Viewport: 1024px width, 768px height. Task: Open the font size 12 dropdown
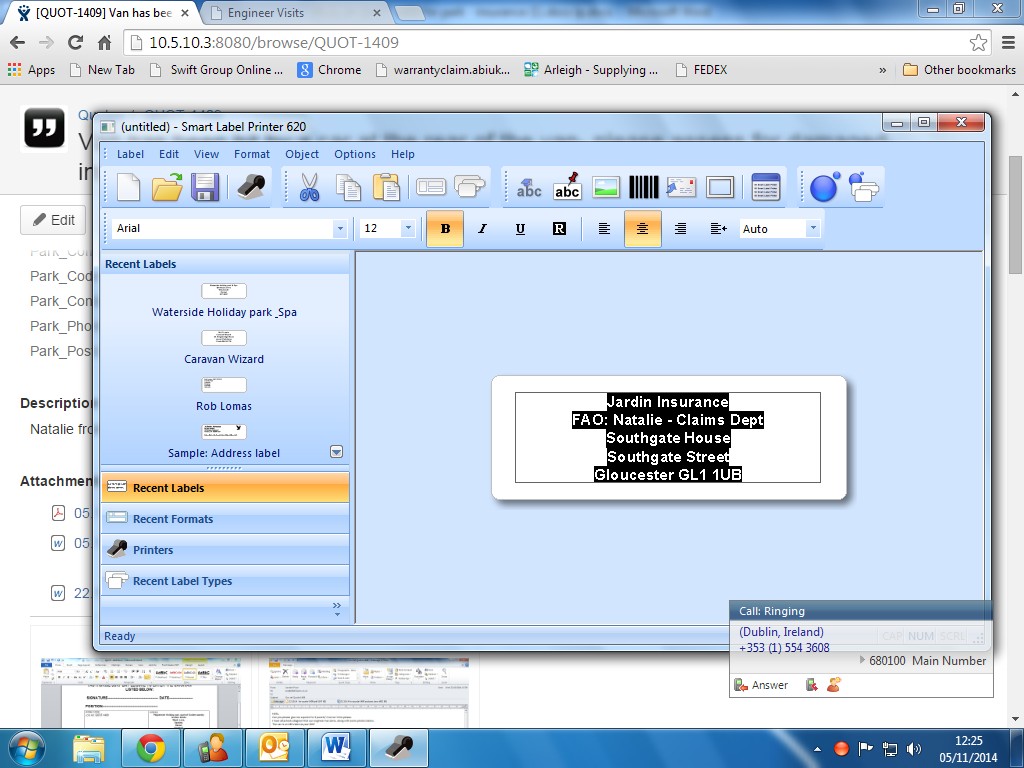pos(408,229)
